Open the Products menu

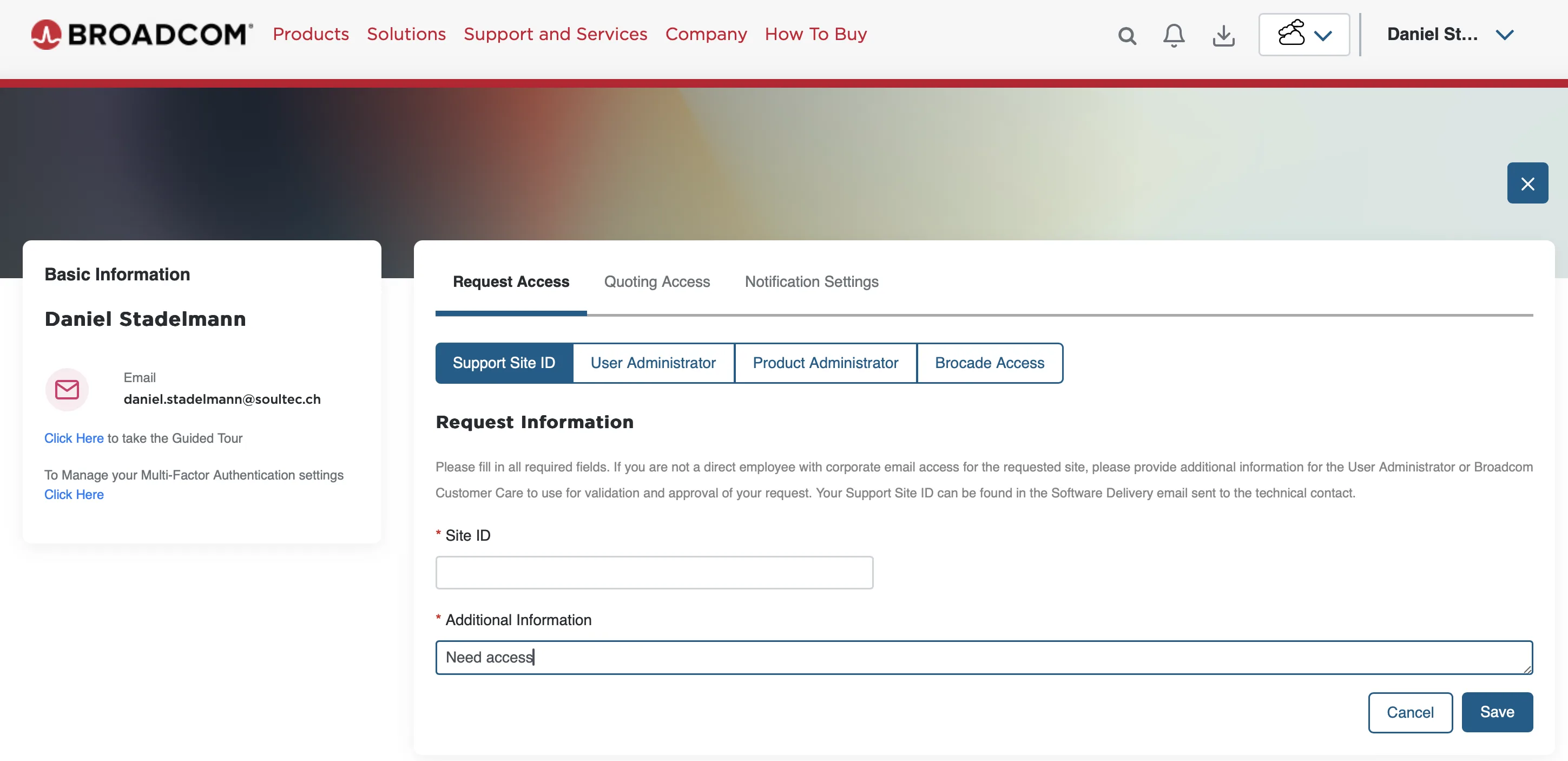tap(311, 34)
